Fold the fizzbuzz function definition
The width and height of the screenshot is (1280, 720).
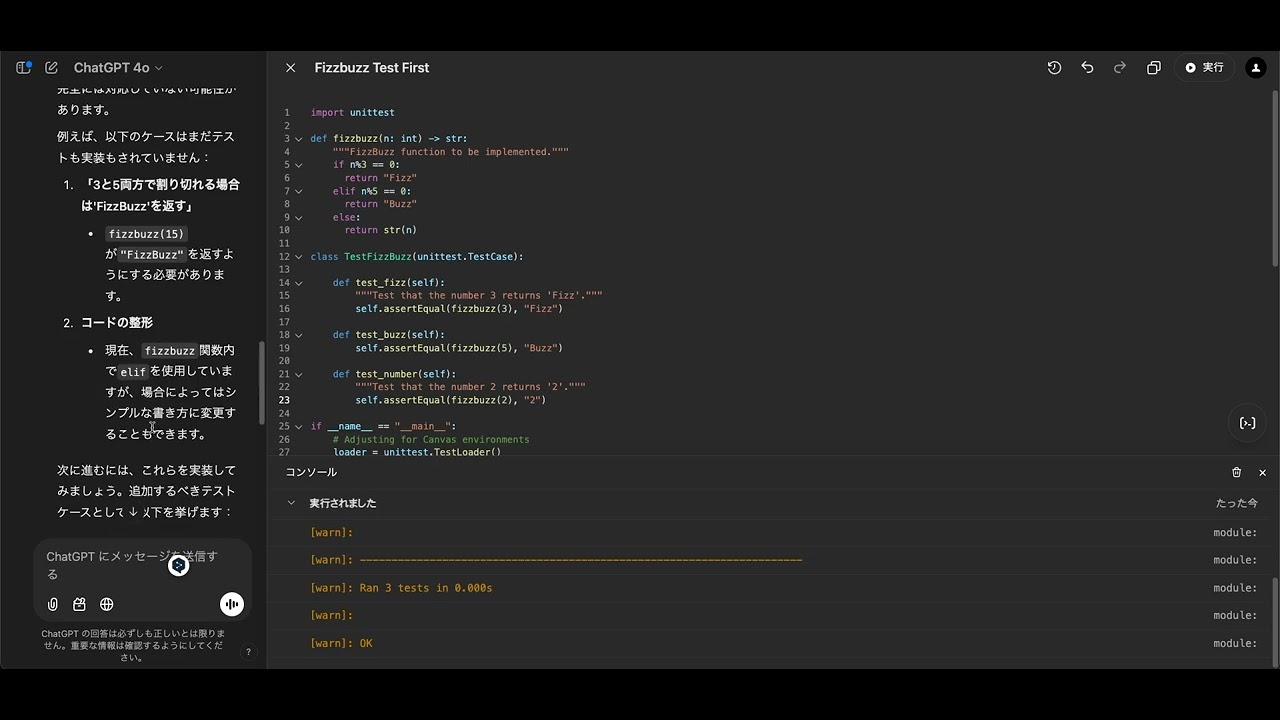tap(298, 139)
